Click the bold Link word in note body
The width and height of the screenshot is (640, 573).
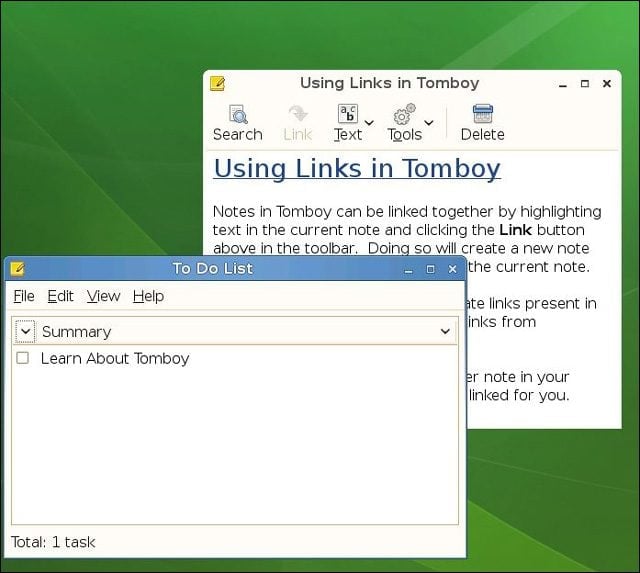(515, 230)
